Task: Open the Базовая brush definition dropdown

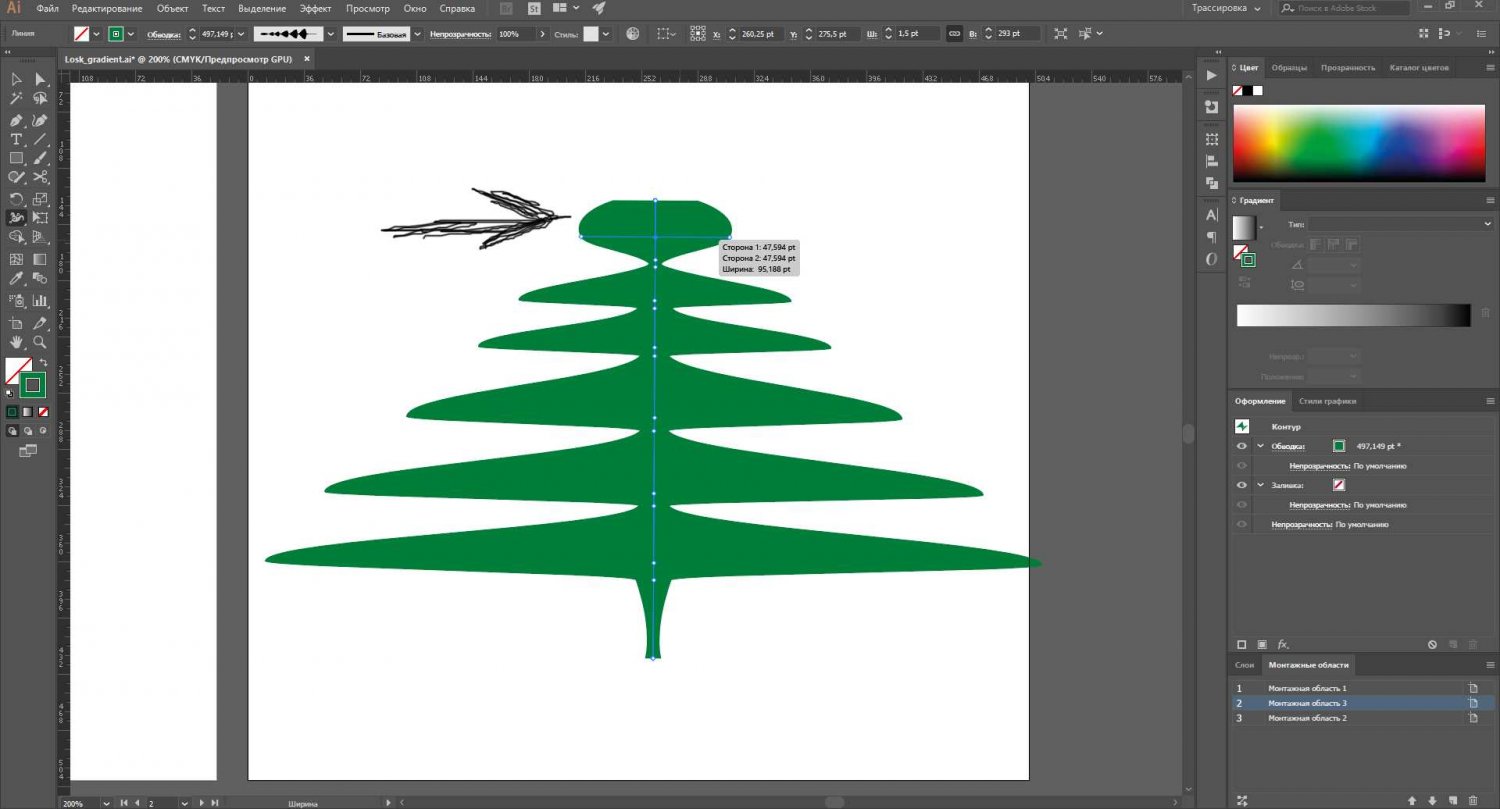Action: (417, 34)
